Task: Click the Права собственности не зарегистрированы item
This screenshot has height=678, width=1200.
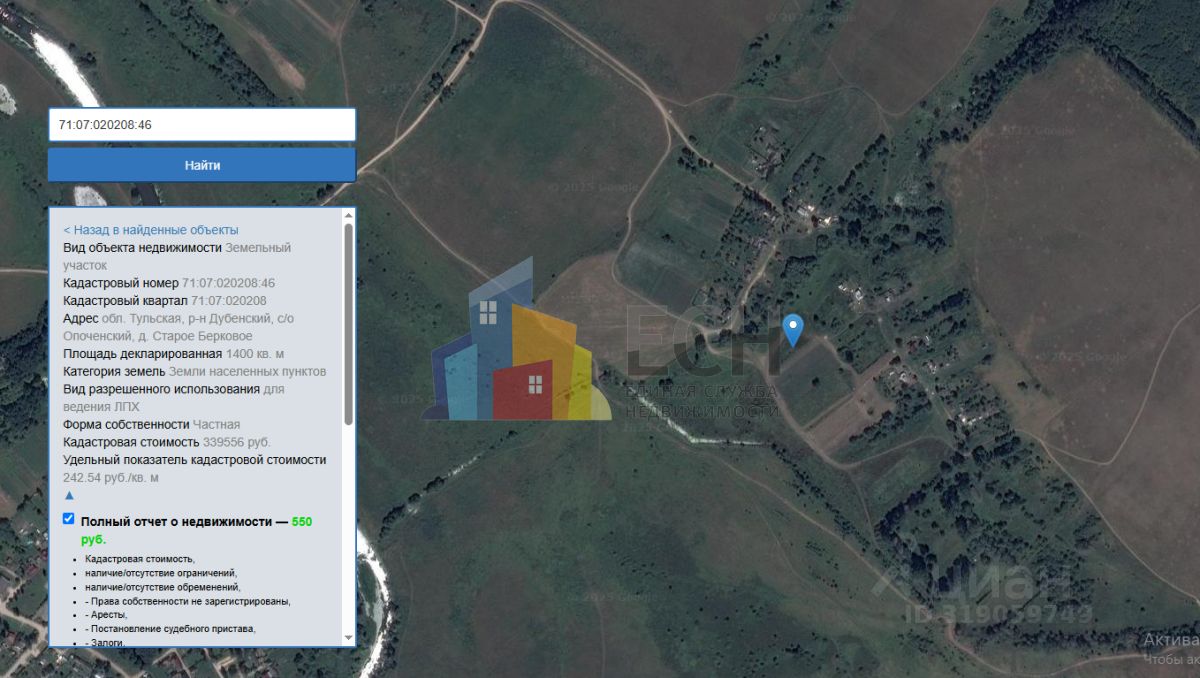Action: point(187,601)
